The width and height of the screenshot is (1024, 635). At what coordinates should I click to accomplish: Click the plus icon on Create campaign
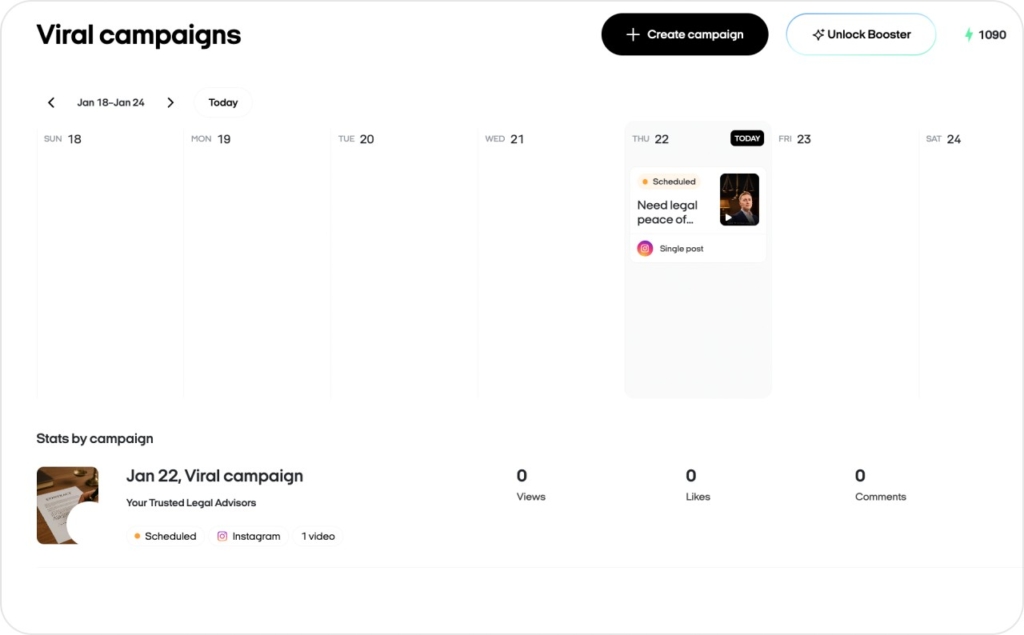click(633, 34)
